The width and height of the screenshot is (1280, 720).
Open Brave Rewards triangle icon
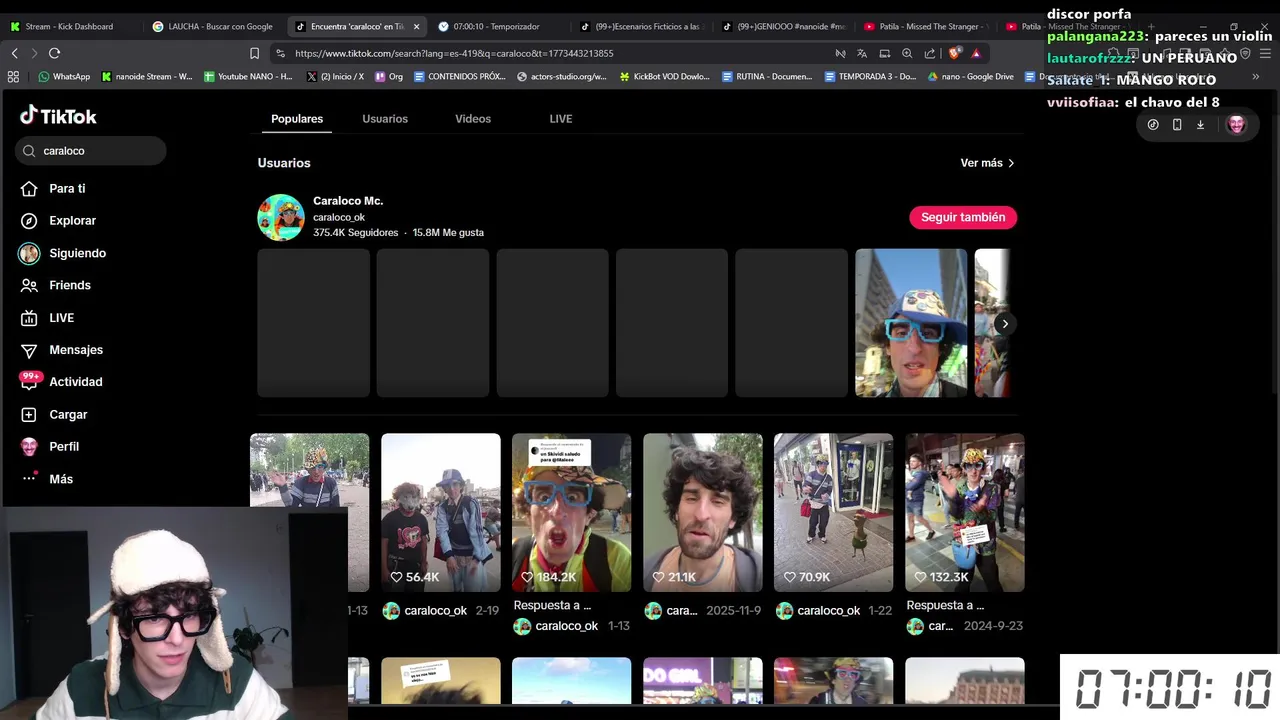(976, 53)
